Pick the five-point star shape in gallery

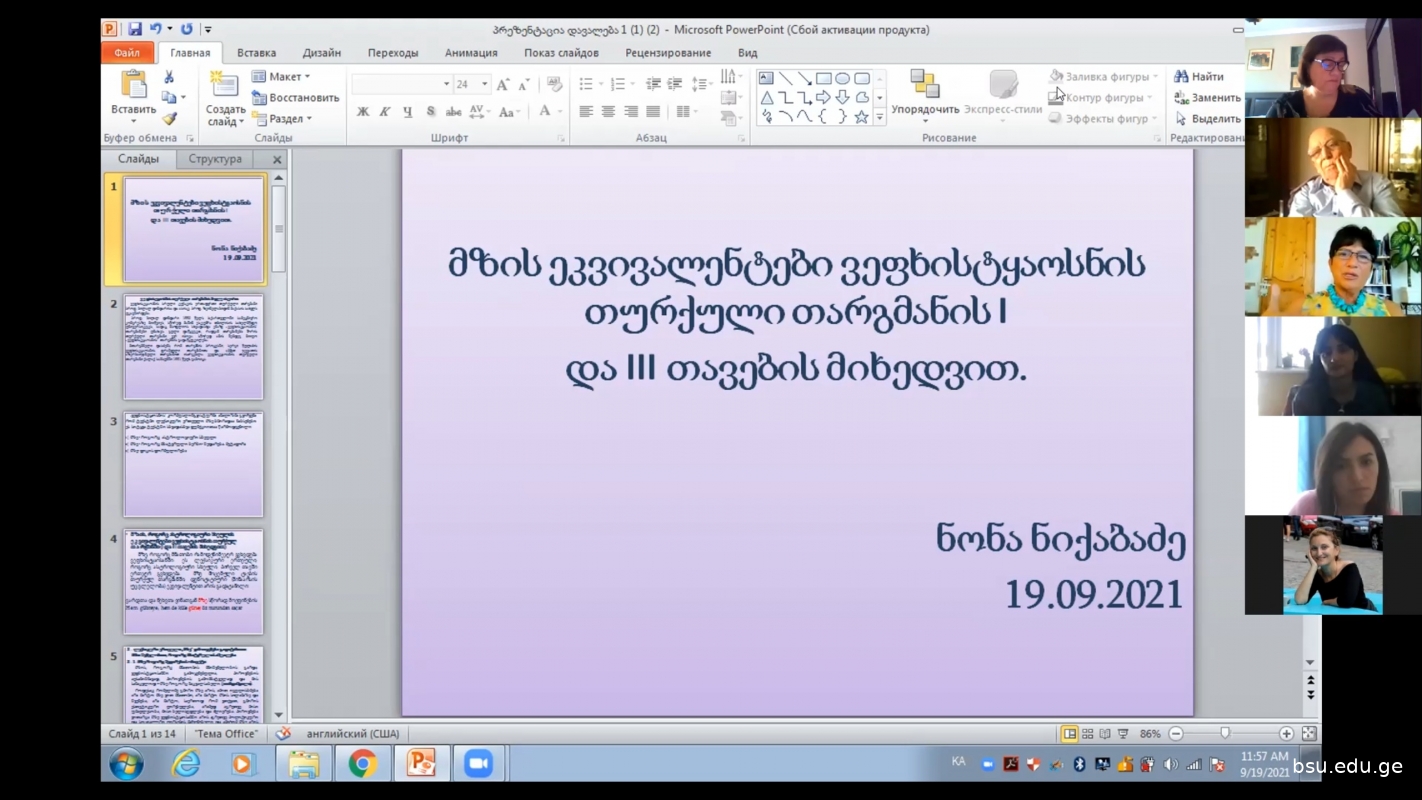point(861,117)
